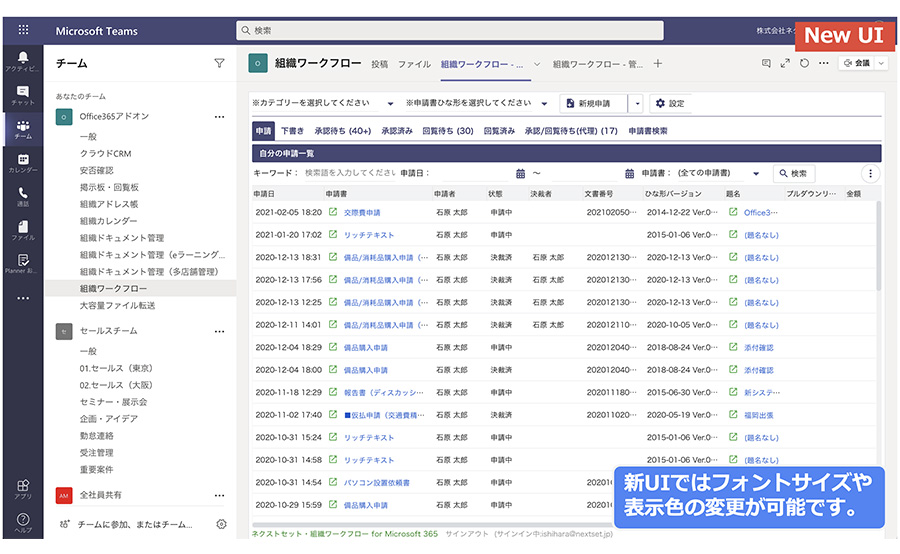Open the 交際費申請 application link
Image resolution: width=900 pixels, height=554 pixels.
tap(362, 212)
